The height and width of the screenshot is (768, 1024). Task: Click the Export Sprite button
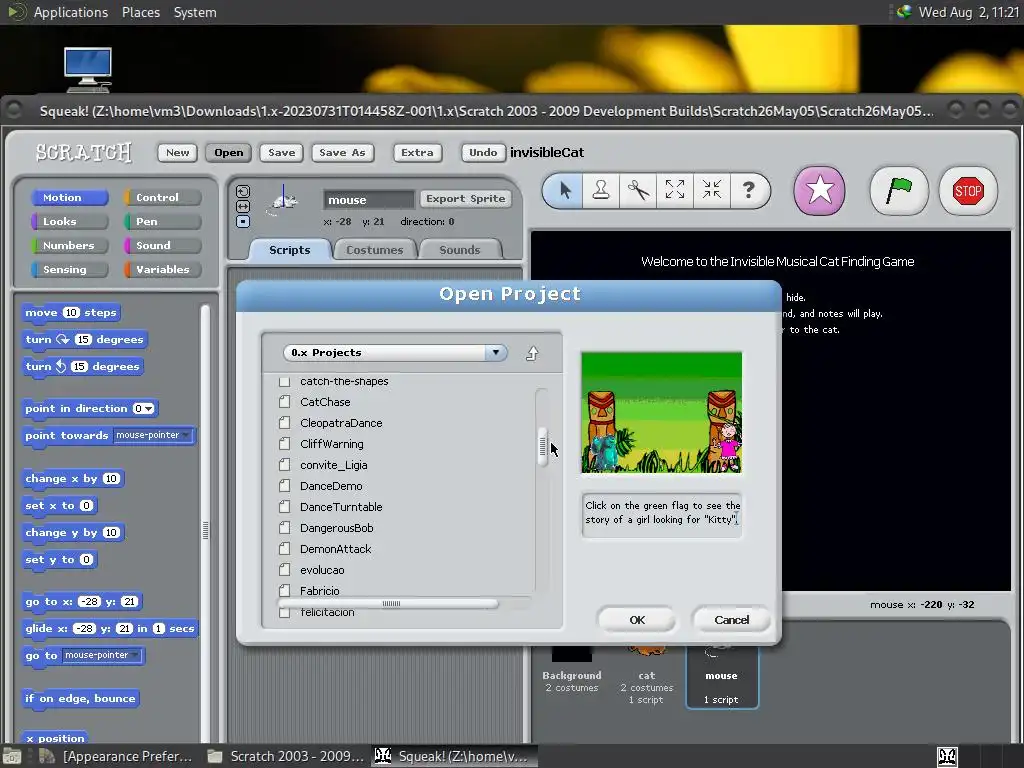pos(465,199)
